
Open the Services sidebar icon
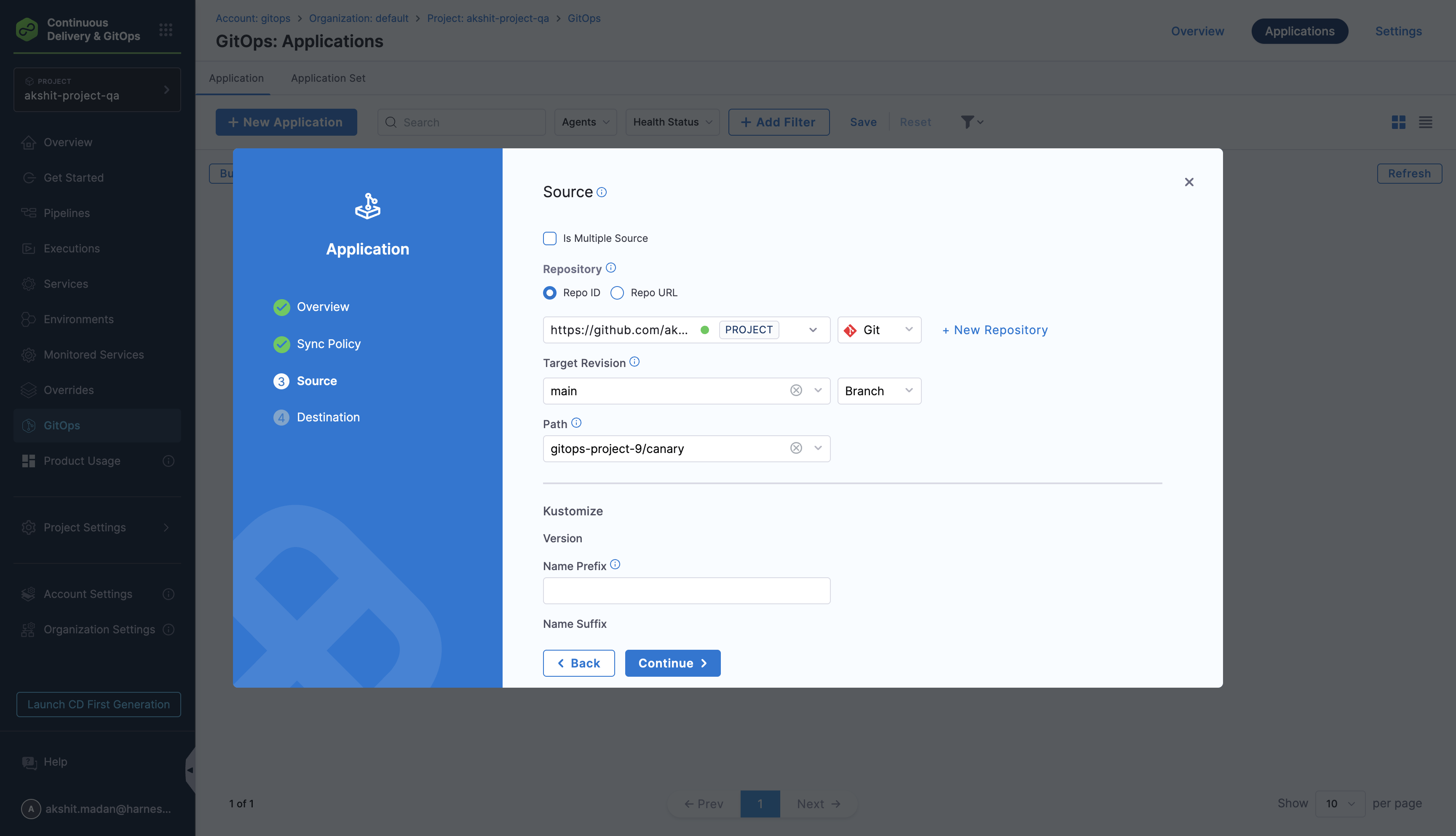click(29, 284)
